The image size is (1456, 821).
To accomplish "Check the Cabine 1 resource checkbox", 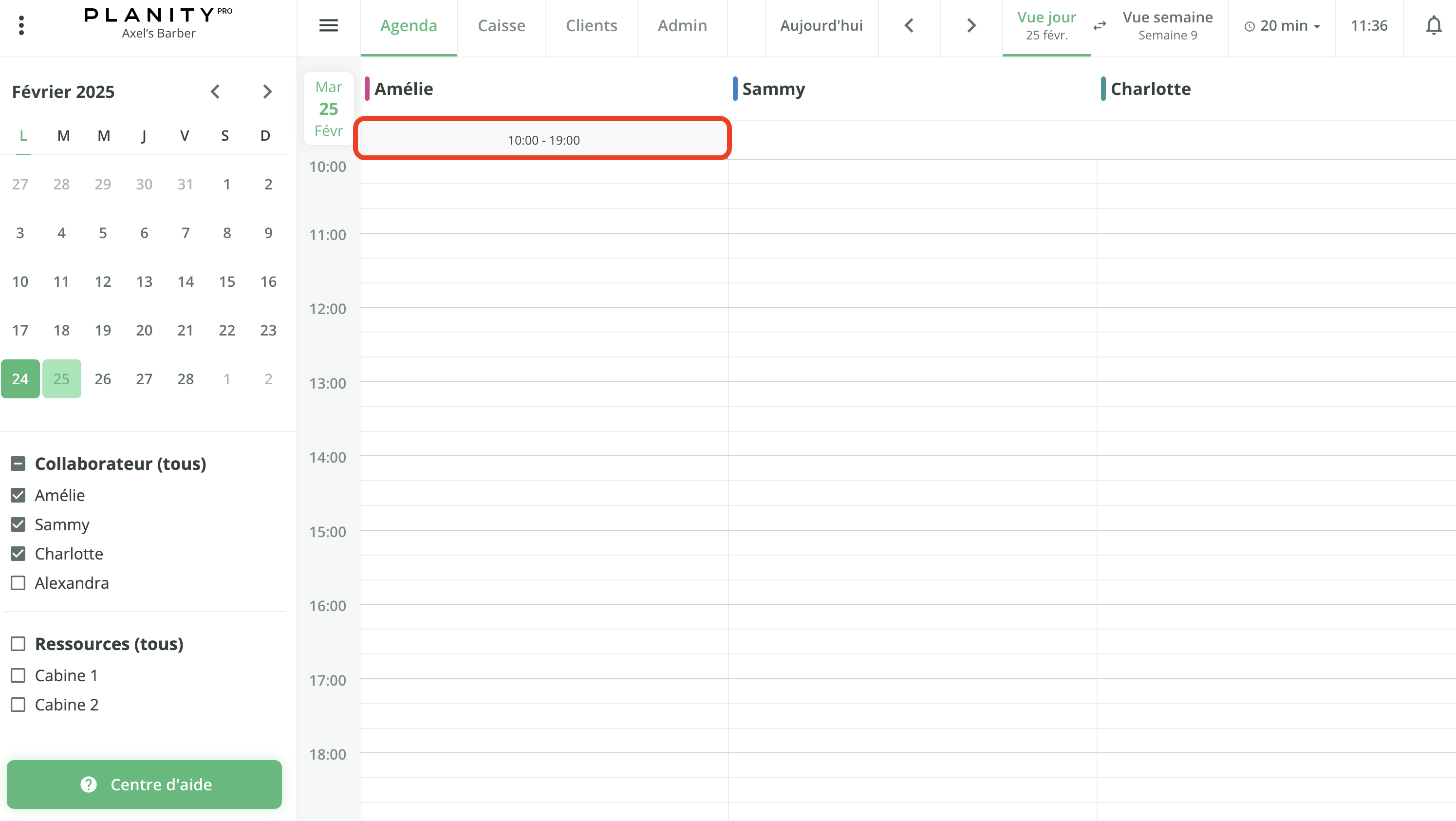I will pyautogui.click(x=19, y=675).
